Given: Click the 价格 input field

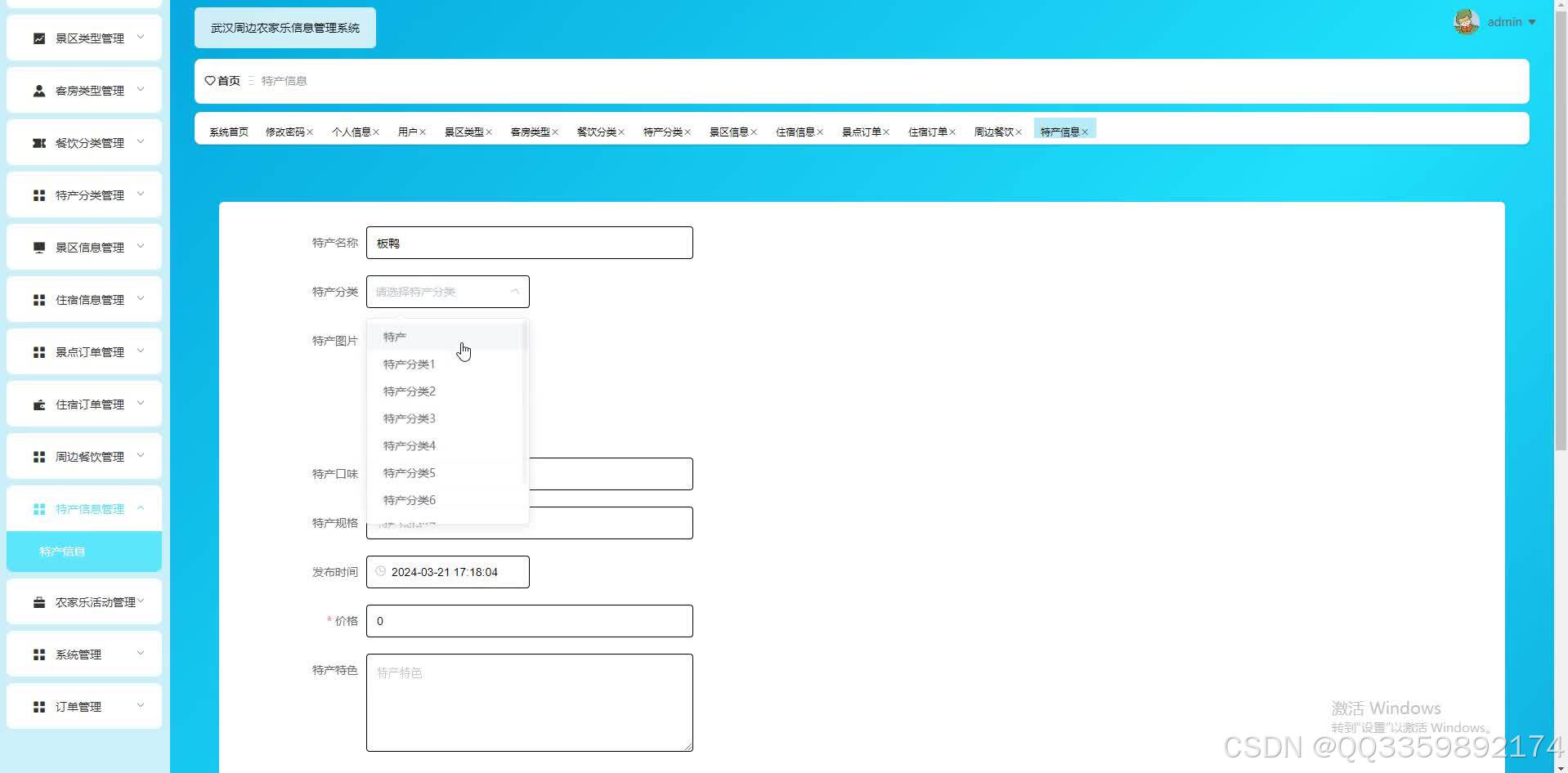Looking at the screenshot, I should [530, 621].
